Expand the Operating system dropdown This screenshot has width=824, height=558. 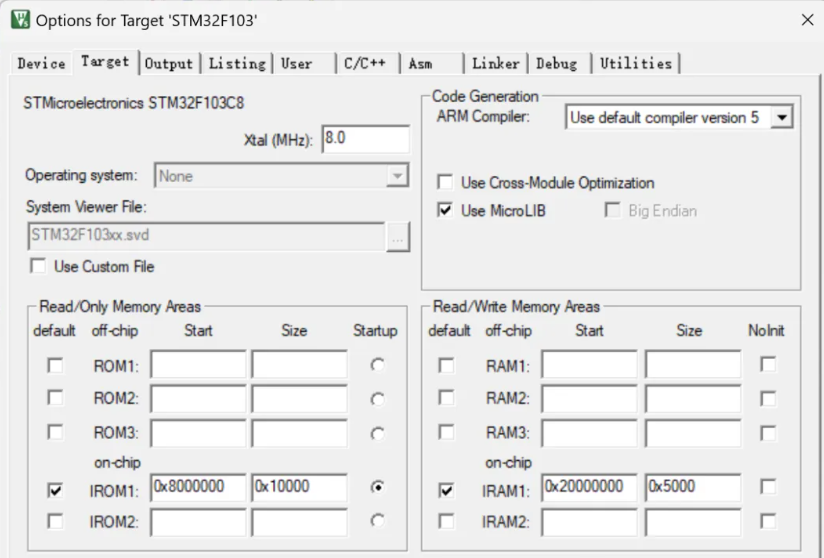(x=397, y=176)
